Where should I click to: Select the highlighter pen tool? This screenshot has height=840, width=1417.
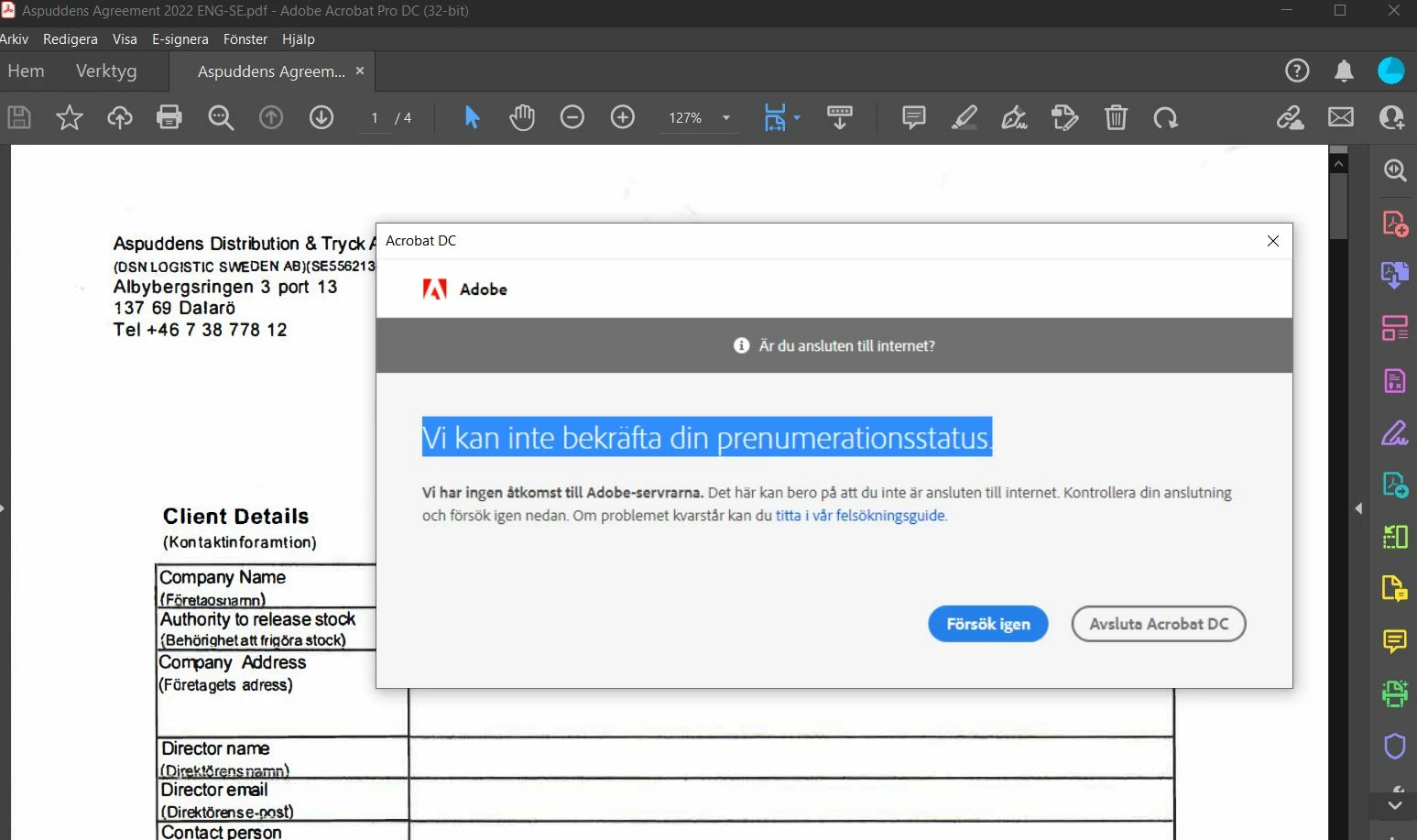(x=965, y=117)
